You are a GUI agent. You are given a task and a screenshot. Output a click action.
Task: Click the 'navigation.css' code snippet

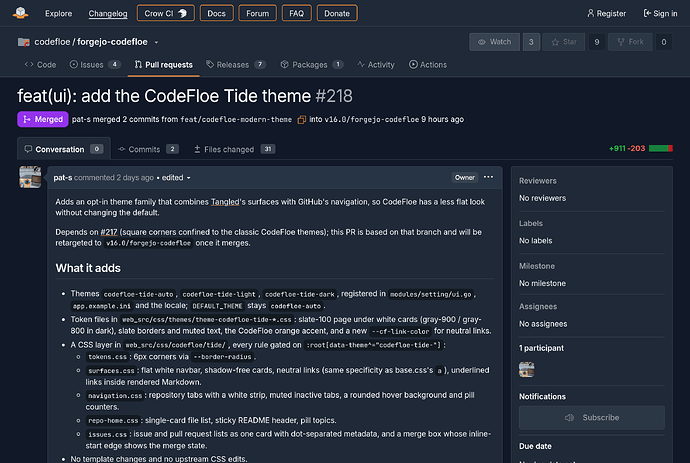[x=115, y=396]
